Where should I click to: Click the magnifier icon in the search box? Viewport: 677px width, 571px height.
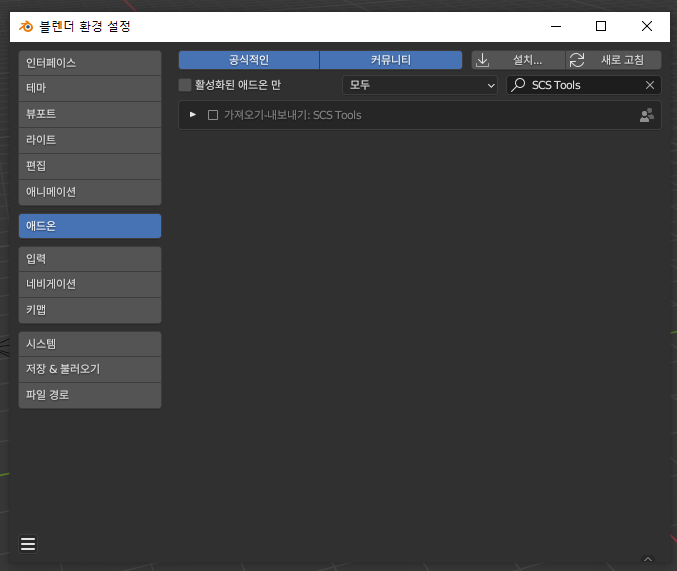point(518,85)
